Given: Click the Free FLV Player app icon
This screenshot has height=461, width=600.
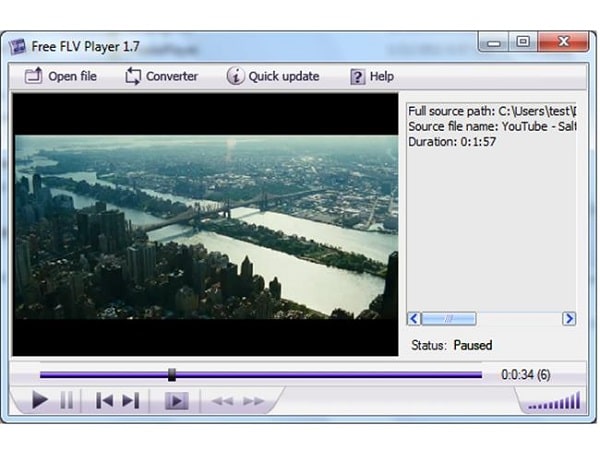Looking at the screenshot, I should point(17,47).
